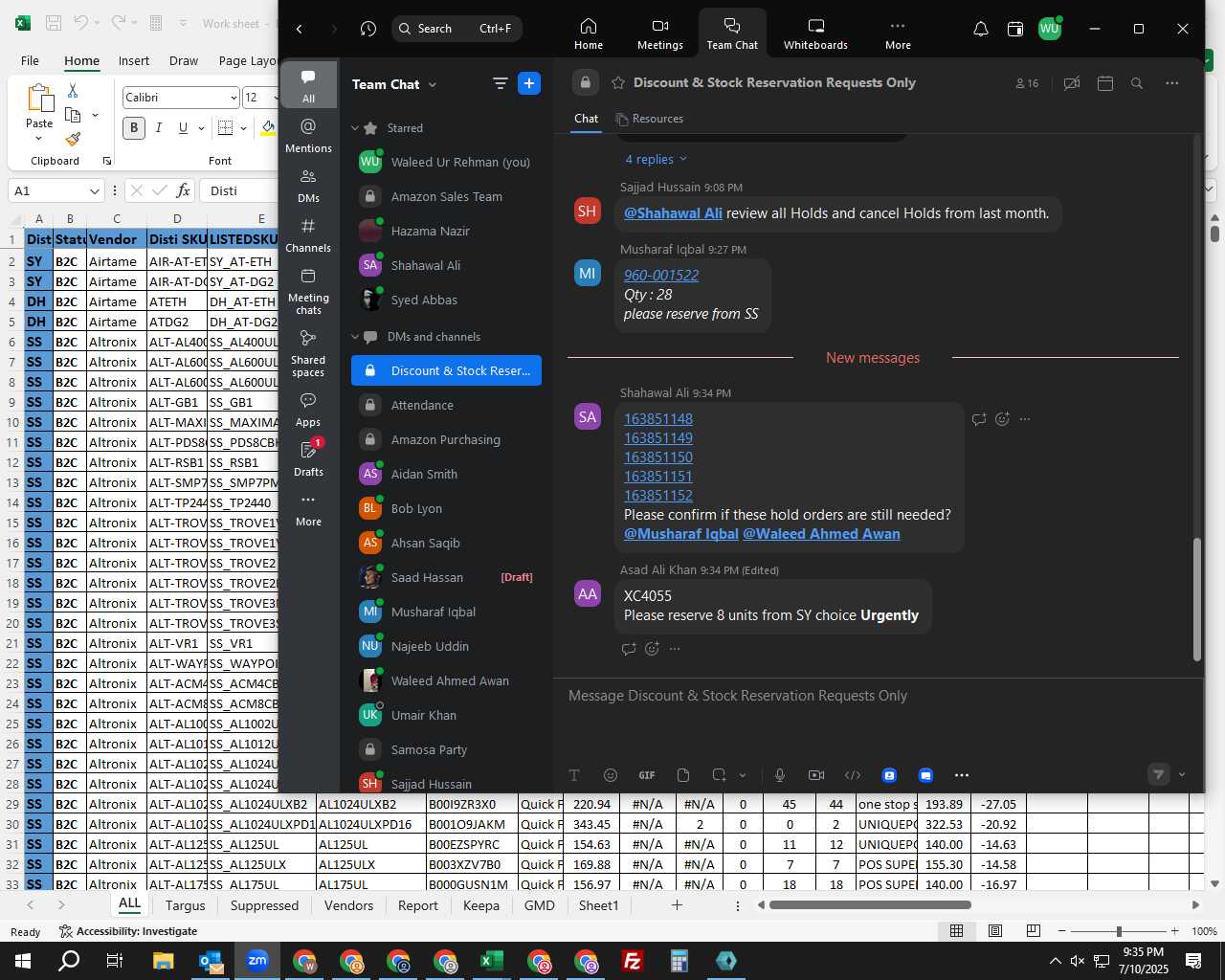Open Mentions in Zoom sidebar
The image size is (1225, 980).
(x=308, y=135)
